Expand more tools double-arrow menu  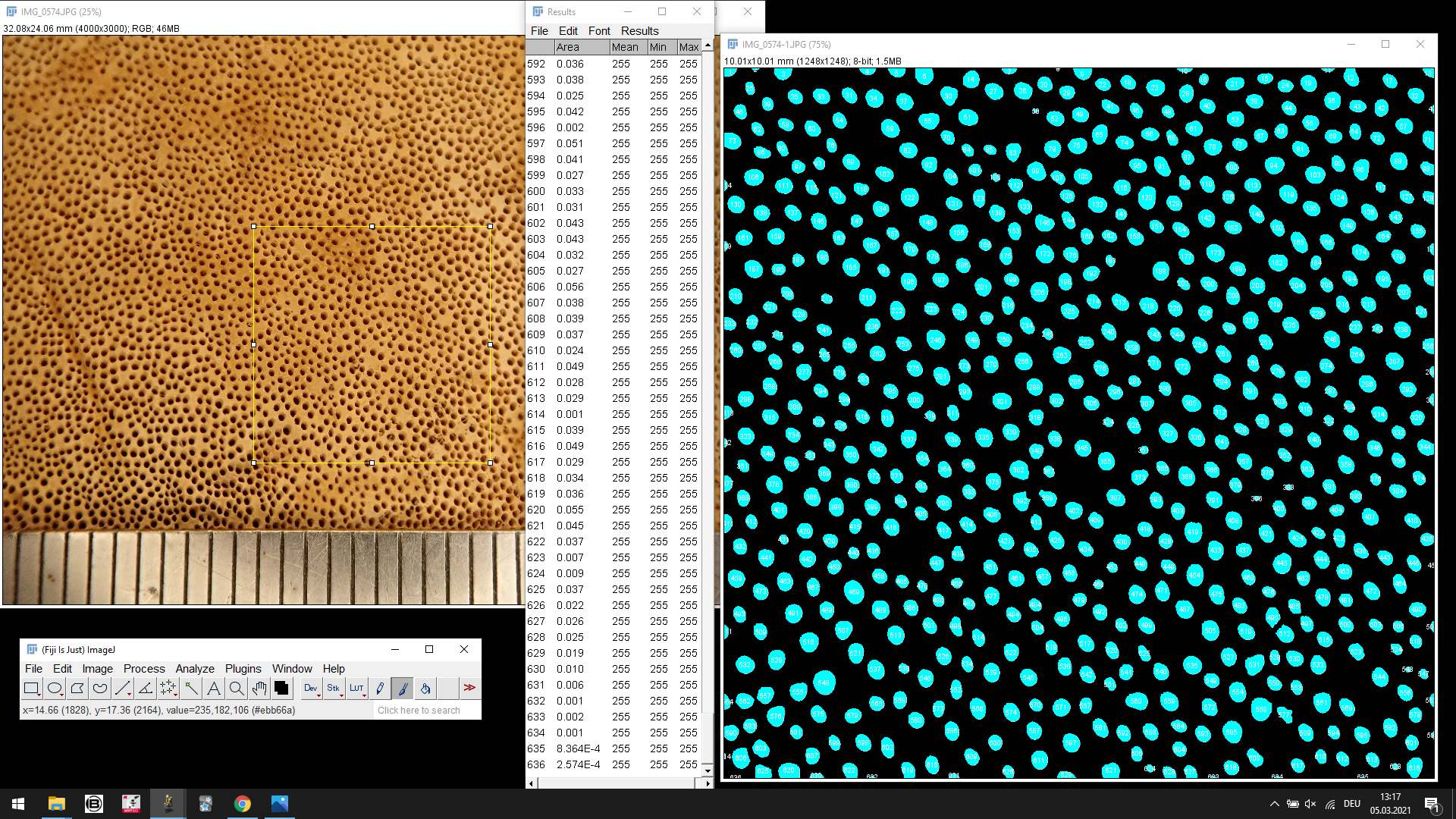point(469,689)
